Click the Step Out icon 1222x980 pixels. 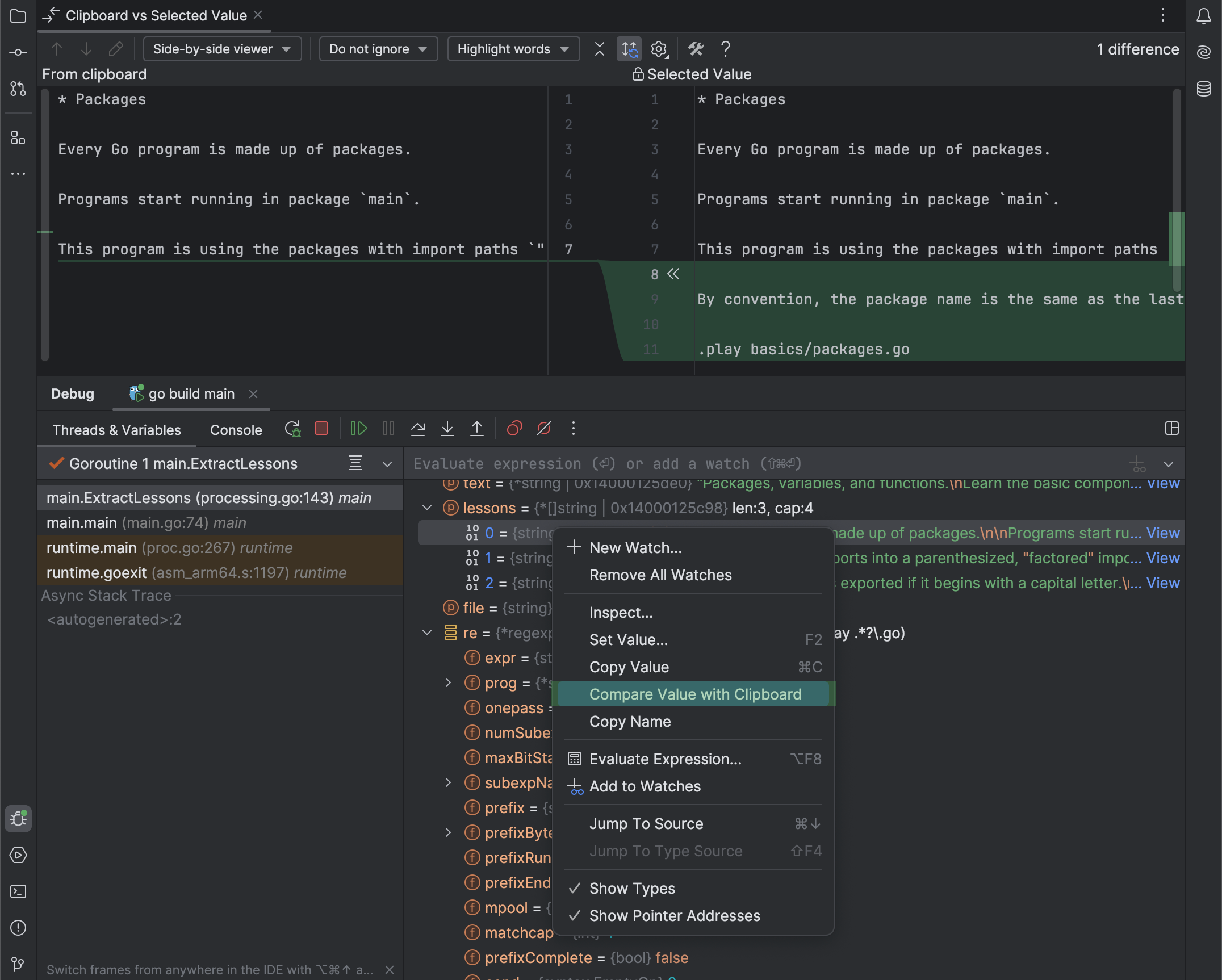point(477,428)
